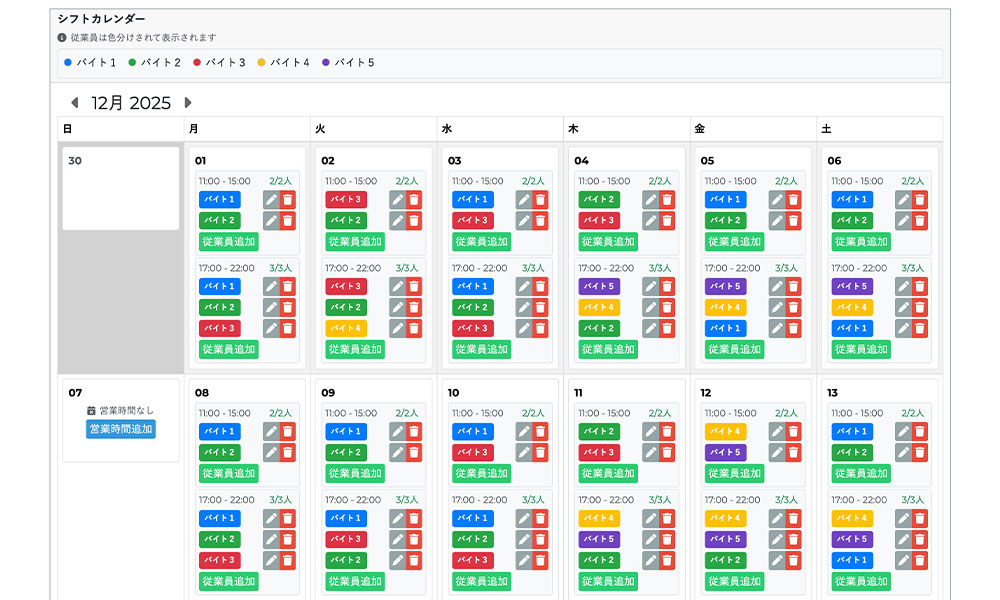Edit バイト1 in the Dec 08 11:00 shift
1000x600 pixels.
pos(271,432)
